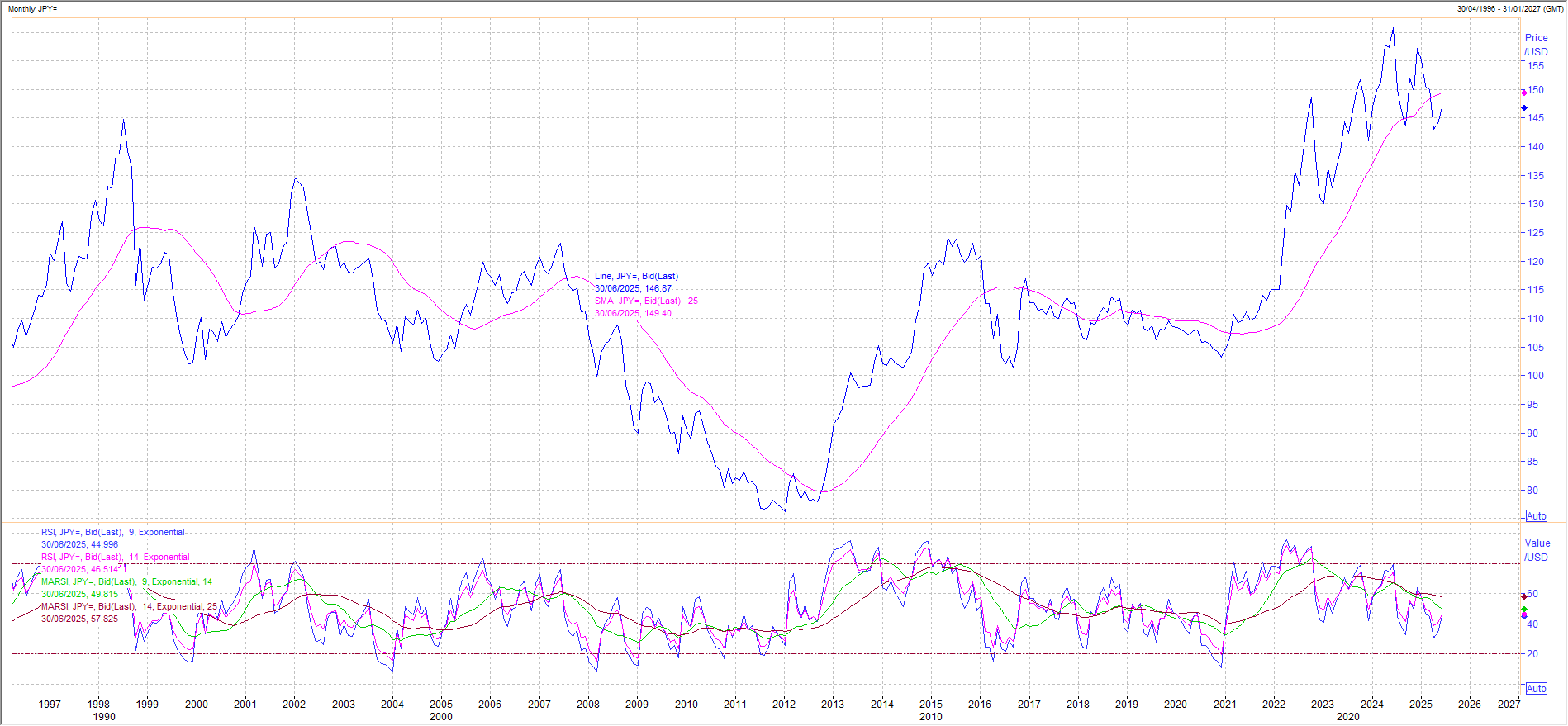1568x726 pixels.
Task: Click the 140 price axis label
Action: [x=1535, y=147]
